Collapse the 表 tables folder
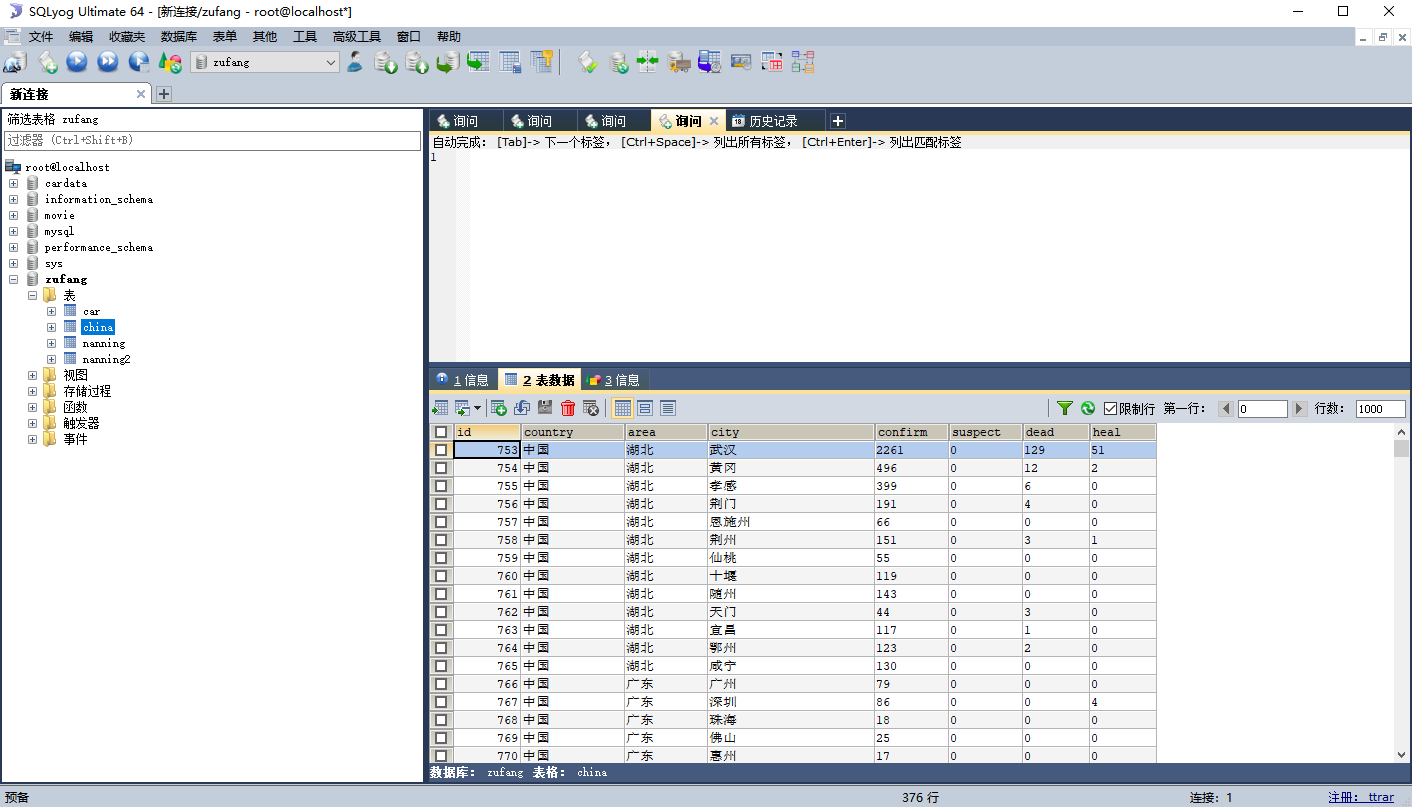This screenshot has width=1412, height=807. pyautogui.click(x=33, y=295)
